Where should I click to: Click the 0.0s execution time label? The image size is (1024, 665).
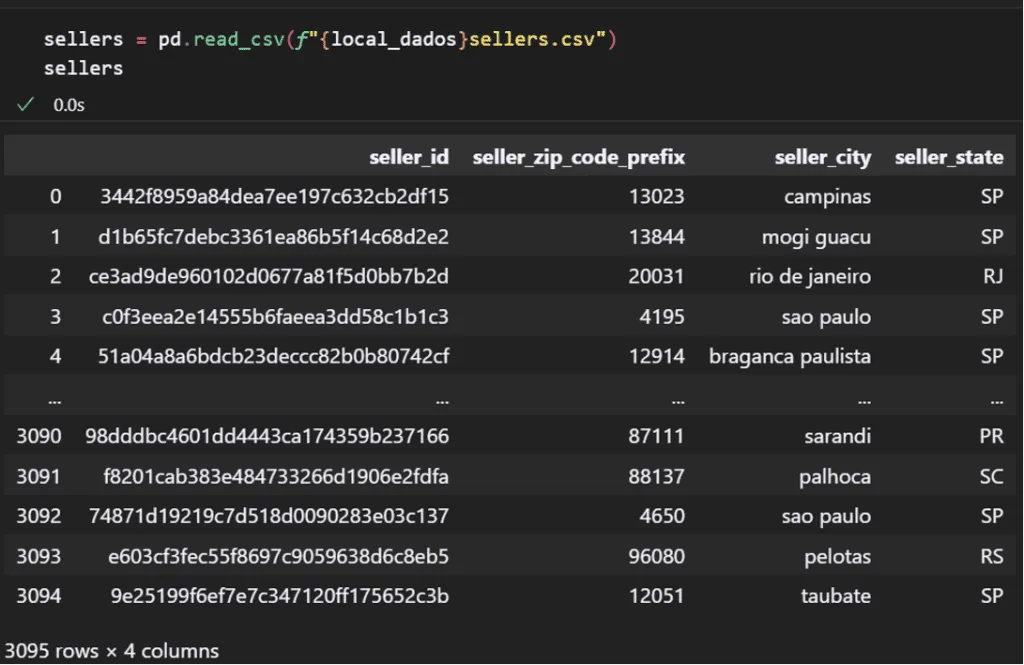(x=69, y=105)
